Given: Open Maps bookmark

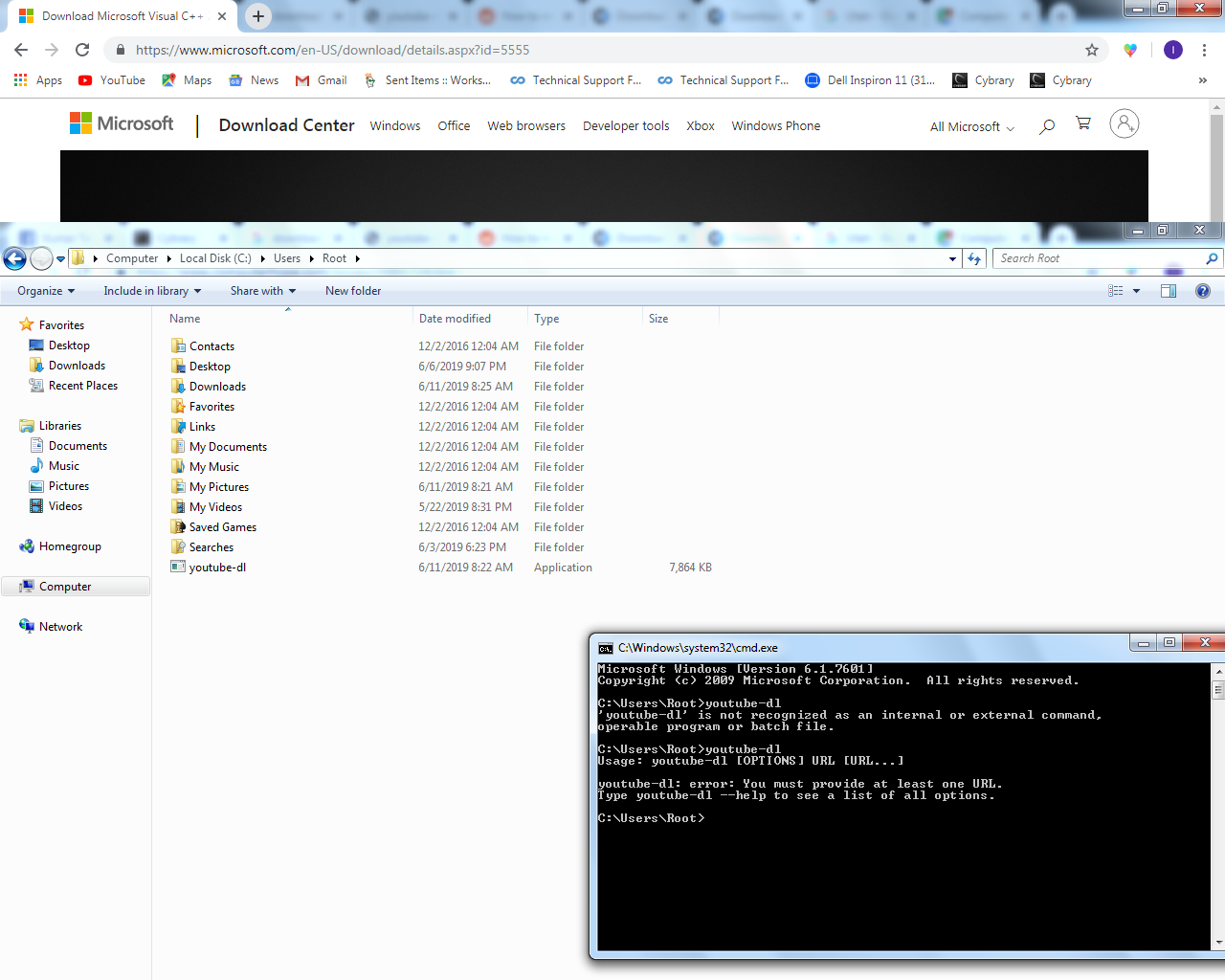Looking at the screenshot, I should pyautogui.click(x=187, y=80).
